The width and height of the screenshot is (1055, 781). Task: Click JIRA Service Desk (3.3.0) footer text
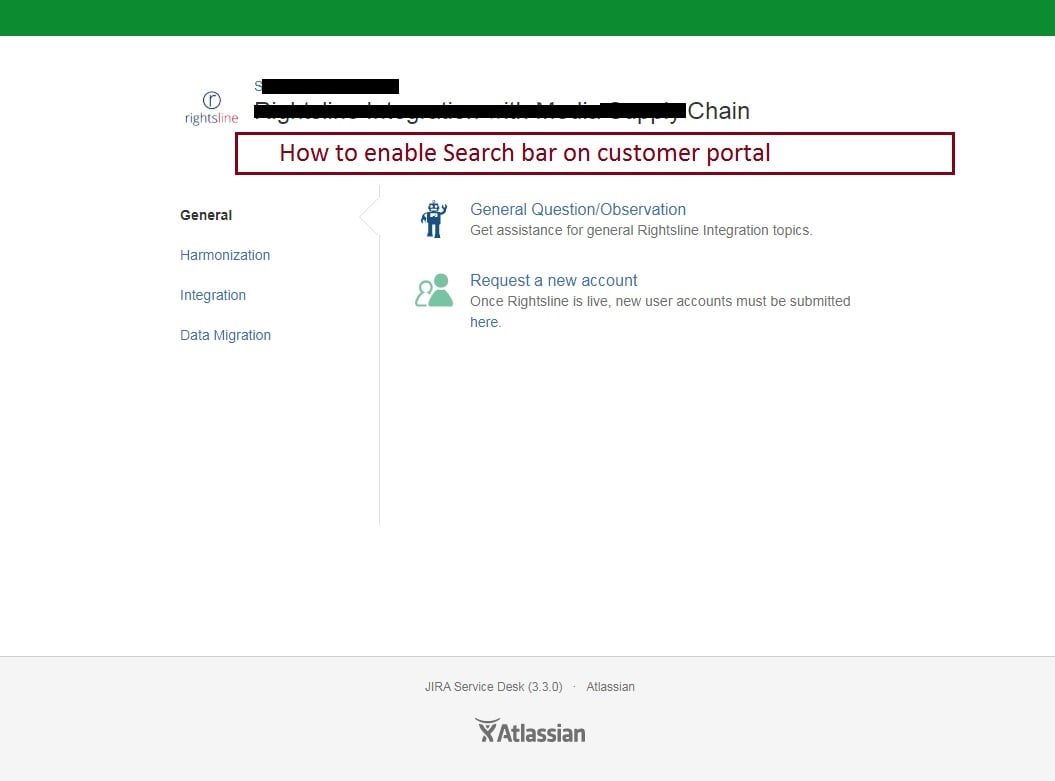tap(493, 687)
